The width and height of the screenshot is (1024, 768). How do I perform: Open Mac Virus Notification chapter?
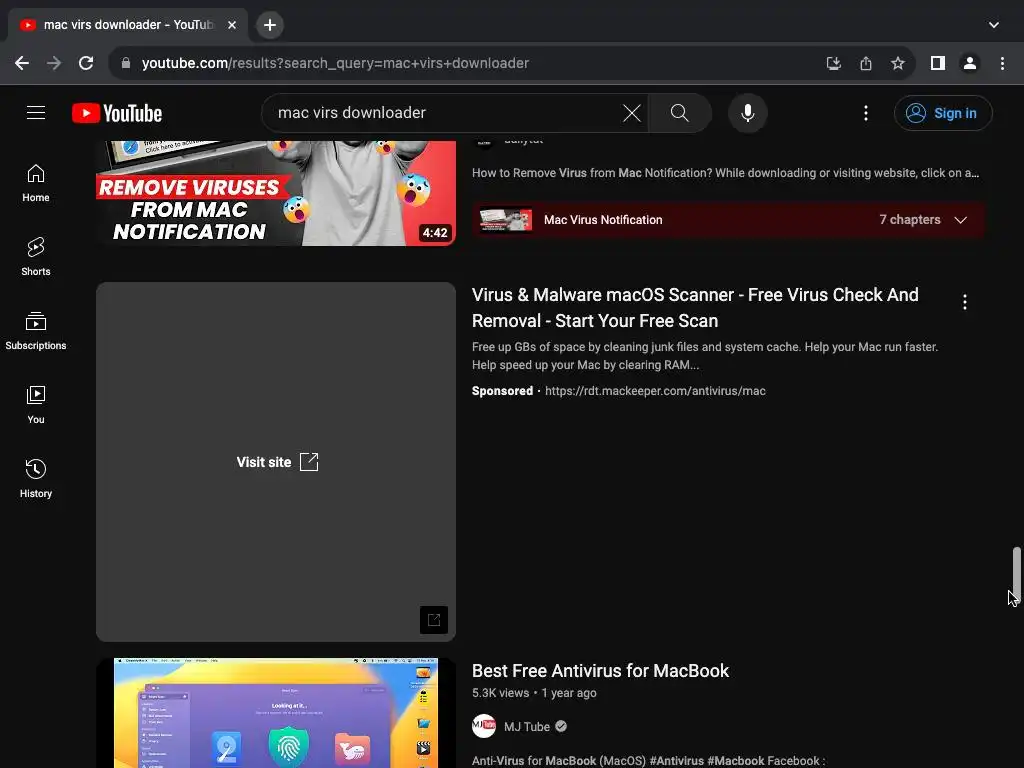pyautogui.click(x=728, y=220)
